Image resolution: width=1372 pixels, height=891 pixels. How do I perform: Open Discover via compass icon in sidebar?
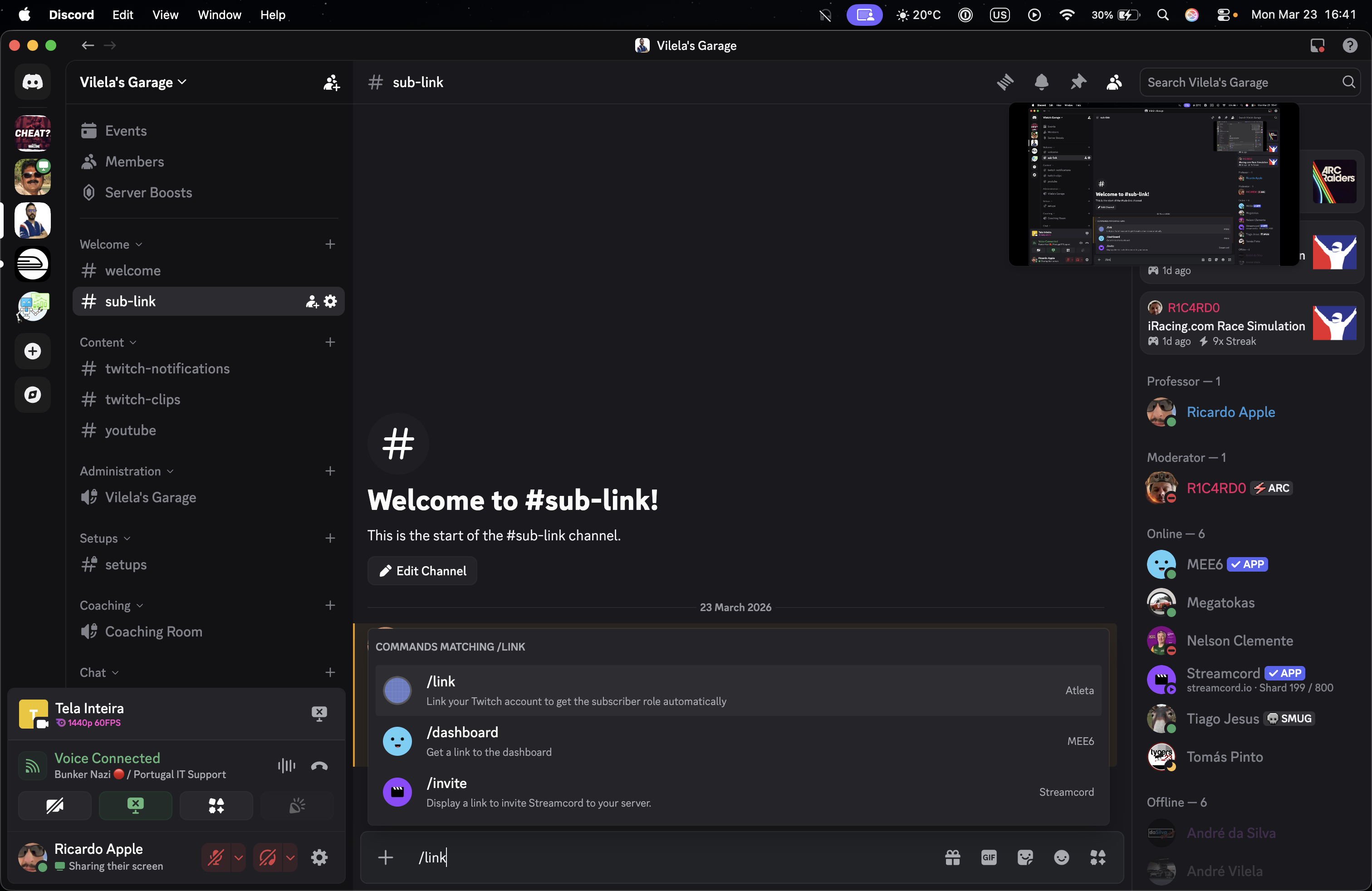32,395
